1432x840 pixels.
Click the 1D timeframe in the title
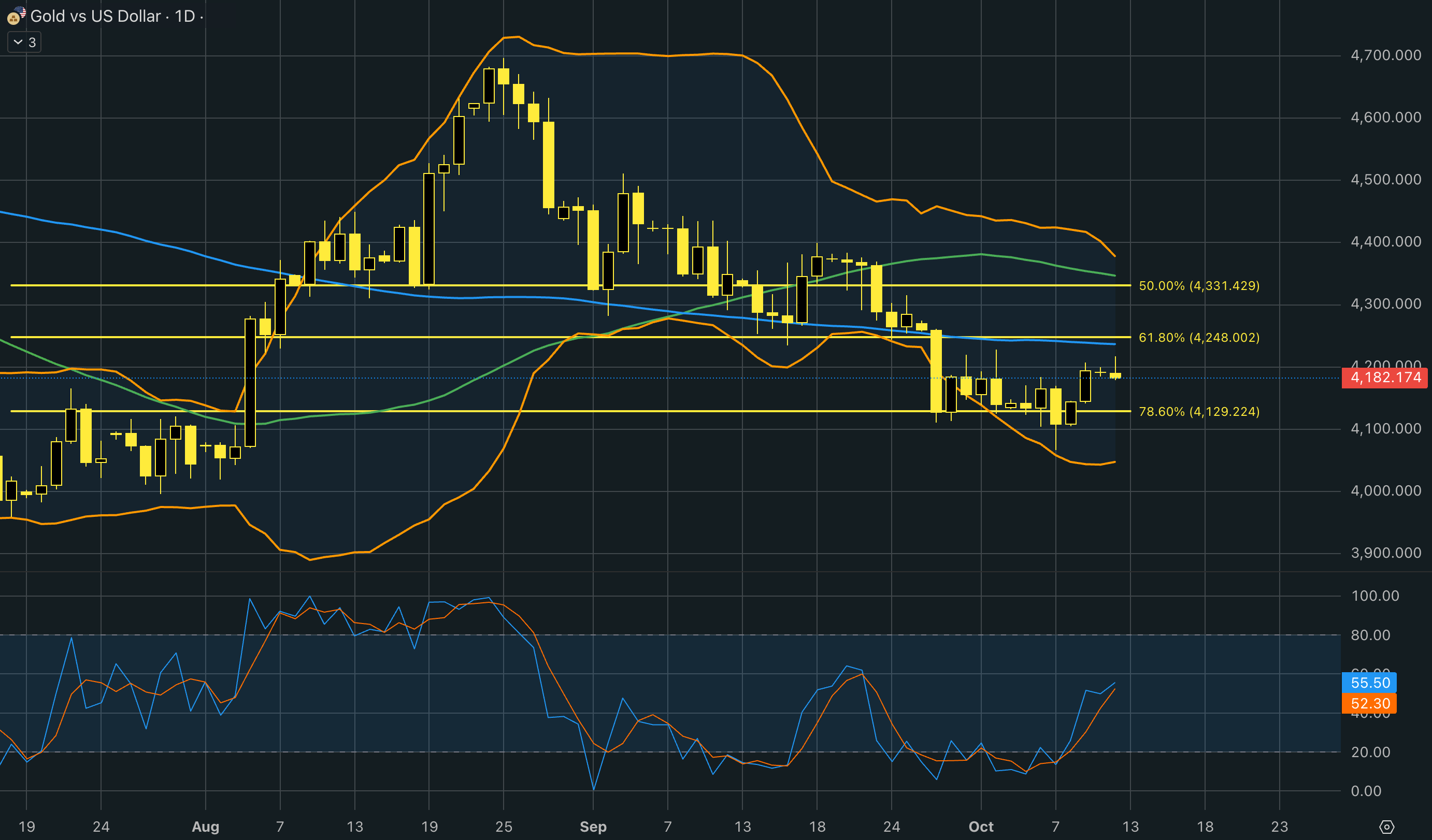pos(184,16)
